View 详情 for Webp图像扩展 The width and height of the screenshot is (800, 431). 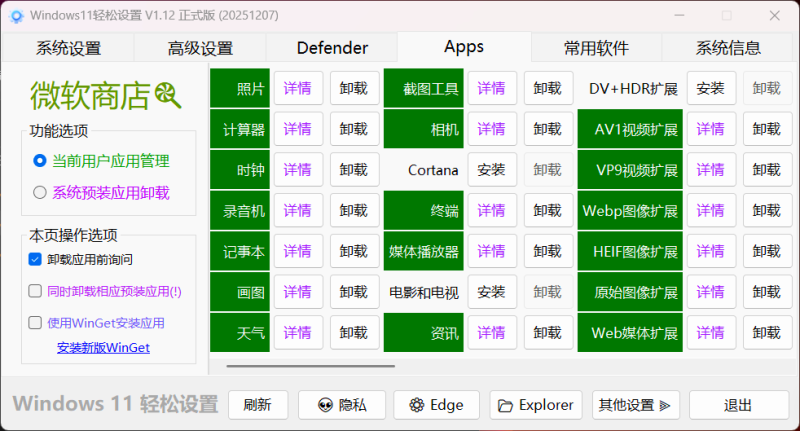tap(711, 211)
